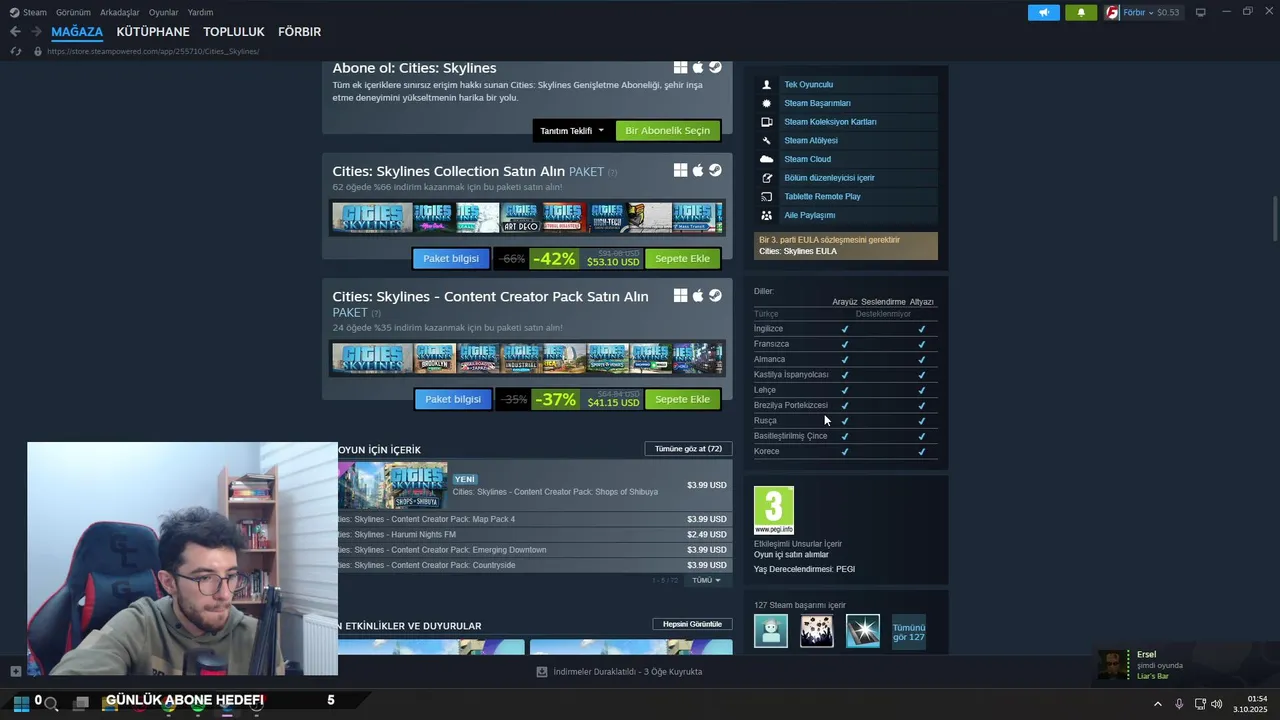This screenshot has width=1280, height=720.
Task: Click the Tek Oyunculu single-player icon
Action: pyautogui.click(x=767, y=85)
